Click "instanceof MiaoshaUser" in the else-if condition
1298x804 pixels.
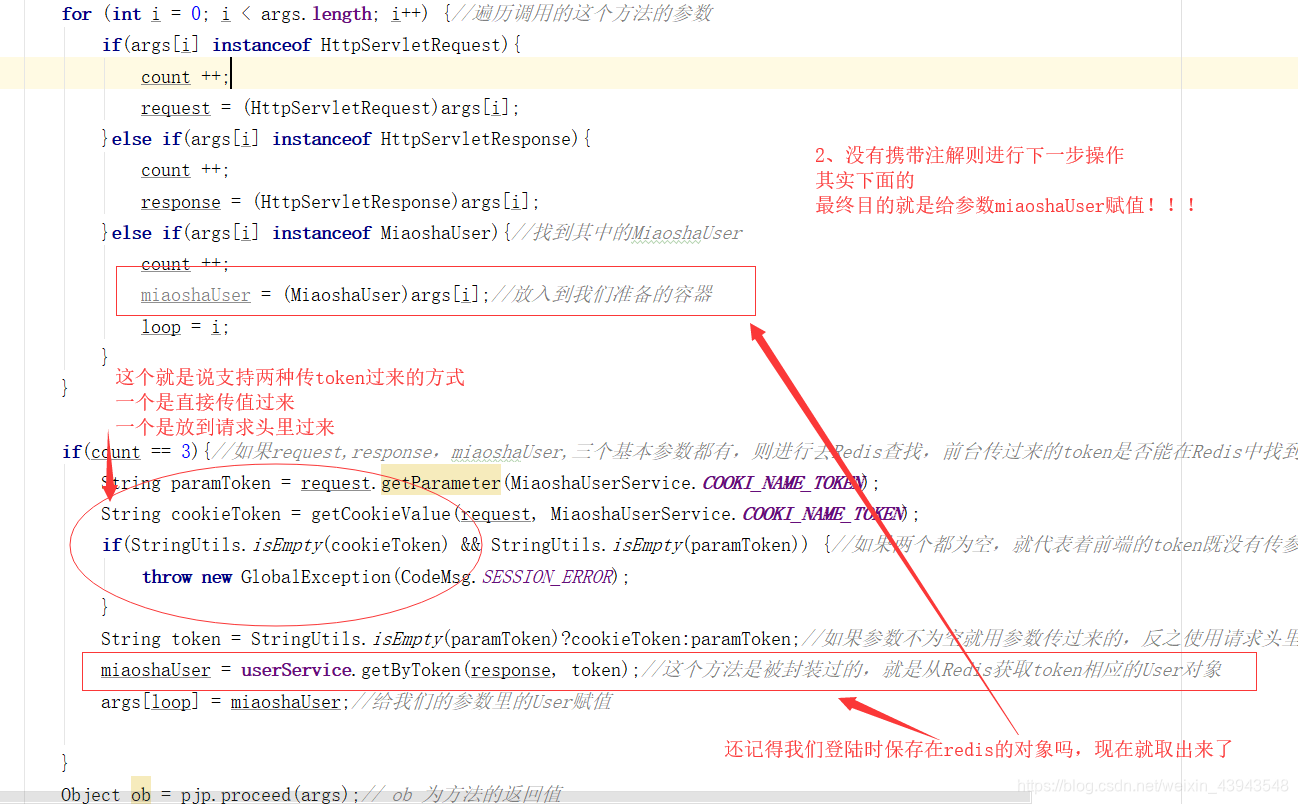click(384, 233)
